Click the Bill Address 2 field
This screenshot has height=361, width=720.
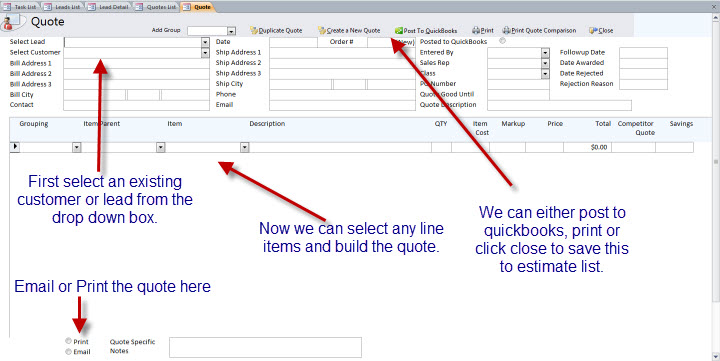point(136,74)
